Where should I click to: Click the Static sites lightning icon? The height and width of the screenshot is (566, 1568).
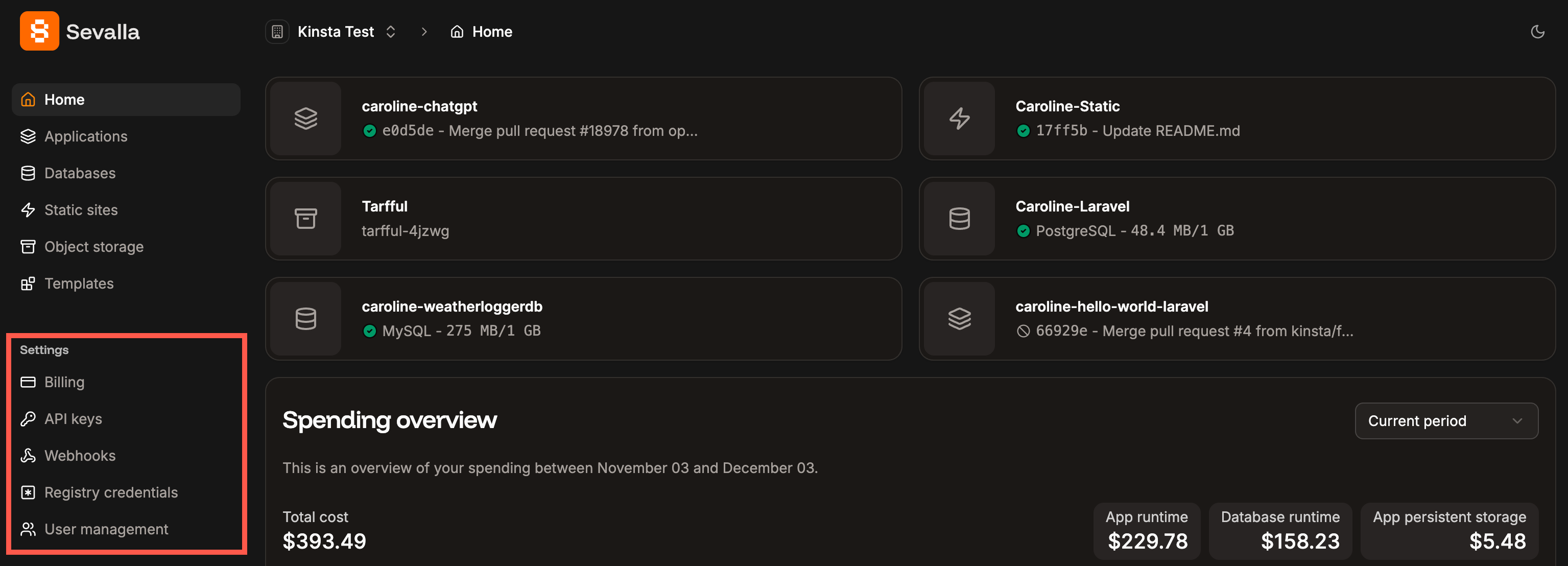(28, 209)
